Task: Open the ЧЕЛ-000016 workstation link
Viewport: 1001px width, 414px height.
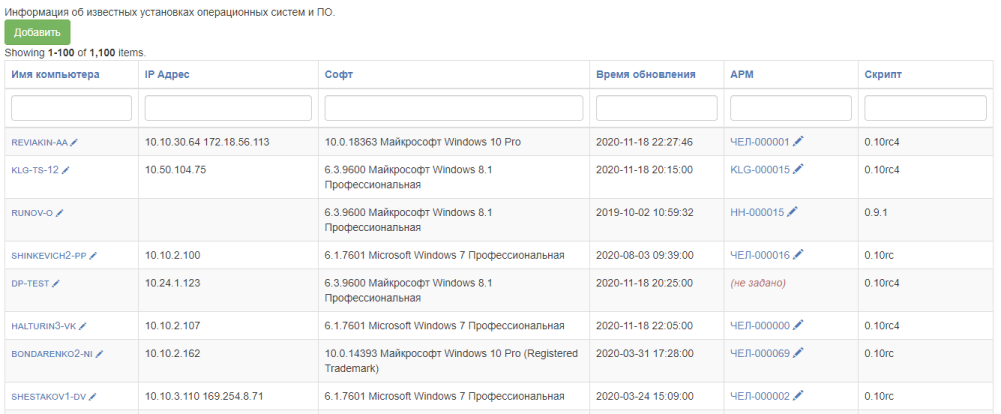Action: (760, 255)
